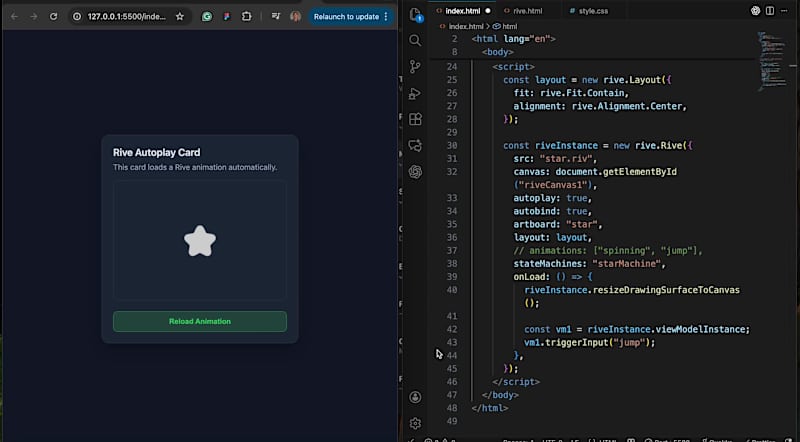Open the editor More Actions ellipsis

784,11
